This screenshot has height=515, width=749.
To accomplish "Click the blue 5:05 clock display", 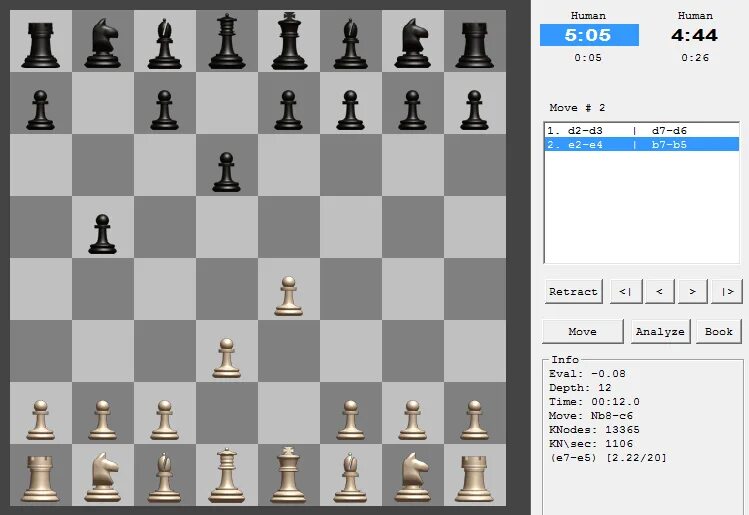I will coord(589,35).
